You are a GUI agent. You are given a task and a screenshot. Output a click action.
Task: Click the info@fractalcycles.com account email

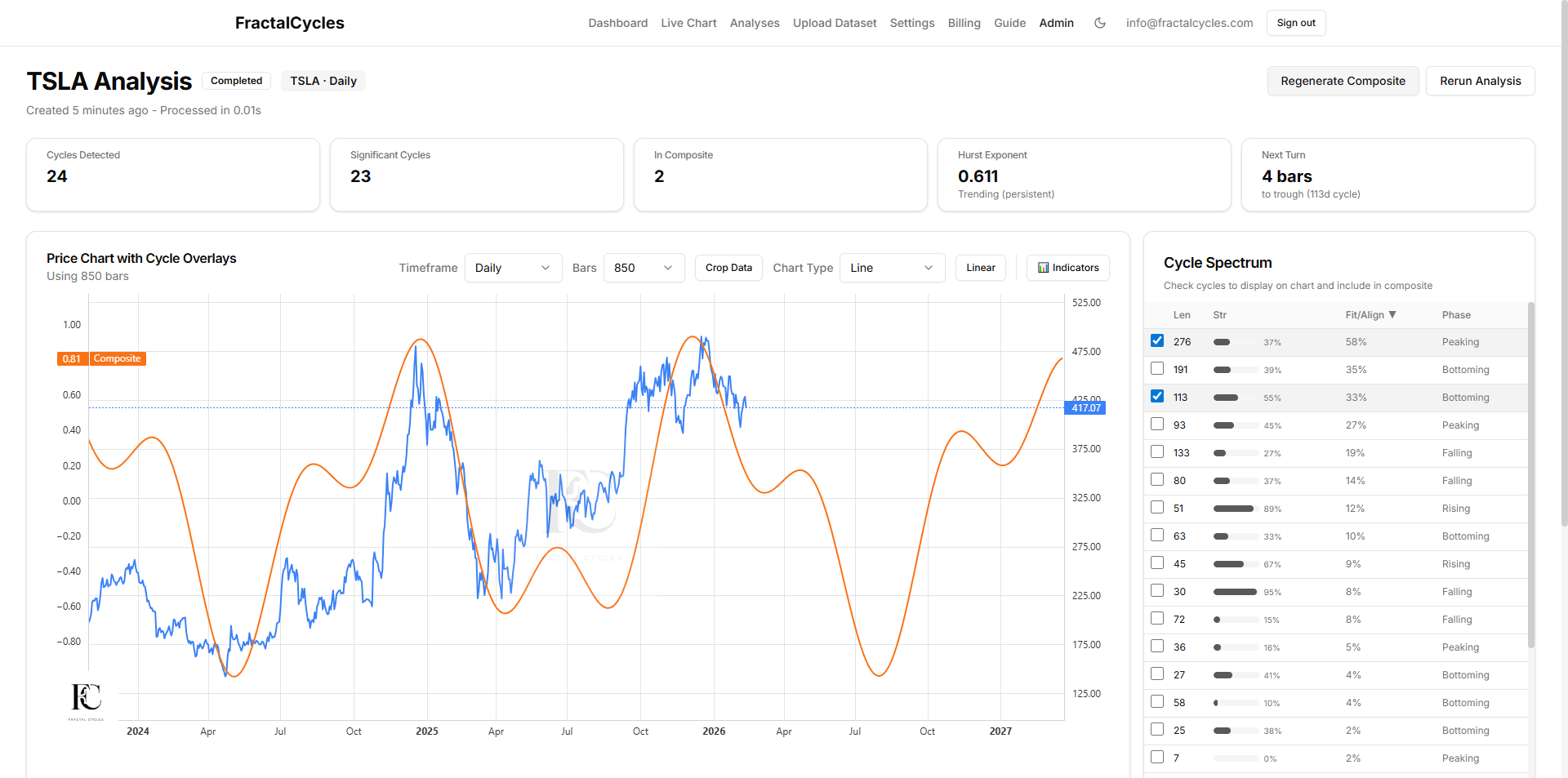point(1189,23)
